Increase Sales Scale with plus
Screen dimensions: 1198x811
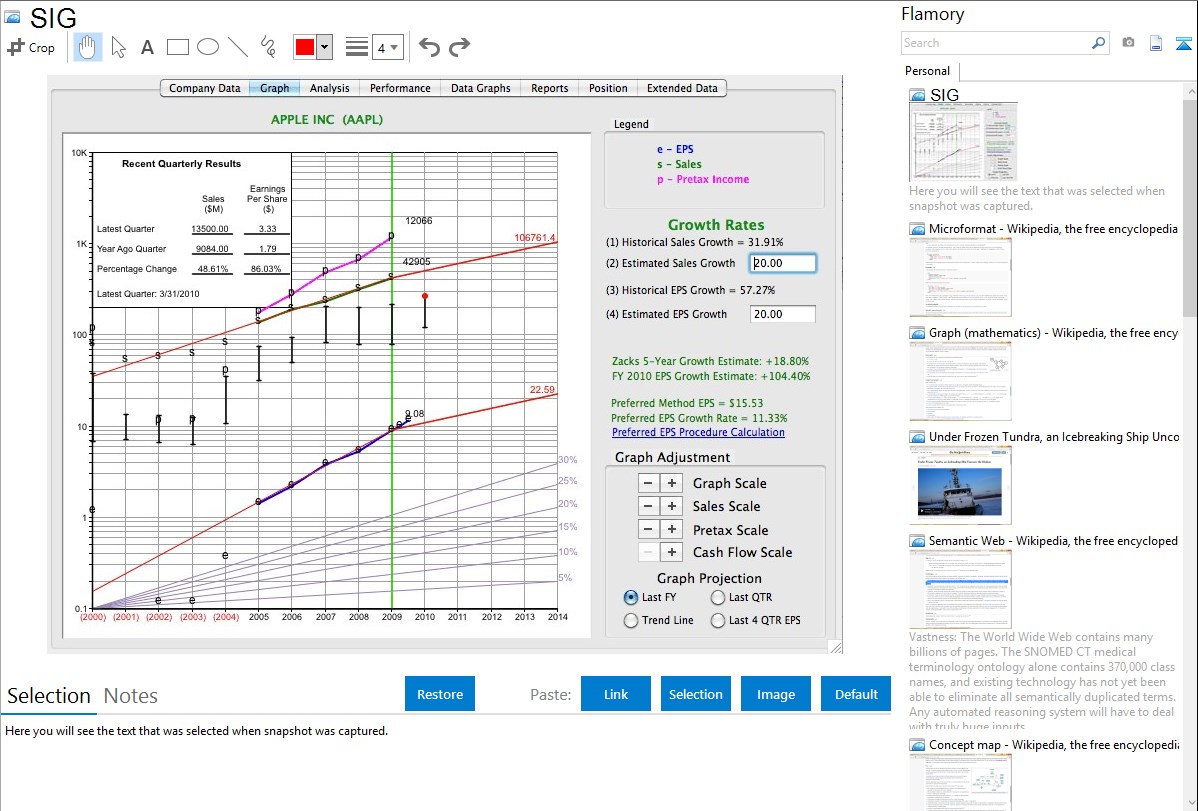[672, 506]
